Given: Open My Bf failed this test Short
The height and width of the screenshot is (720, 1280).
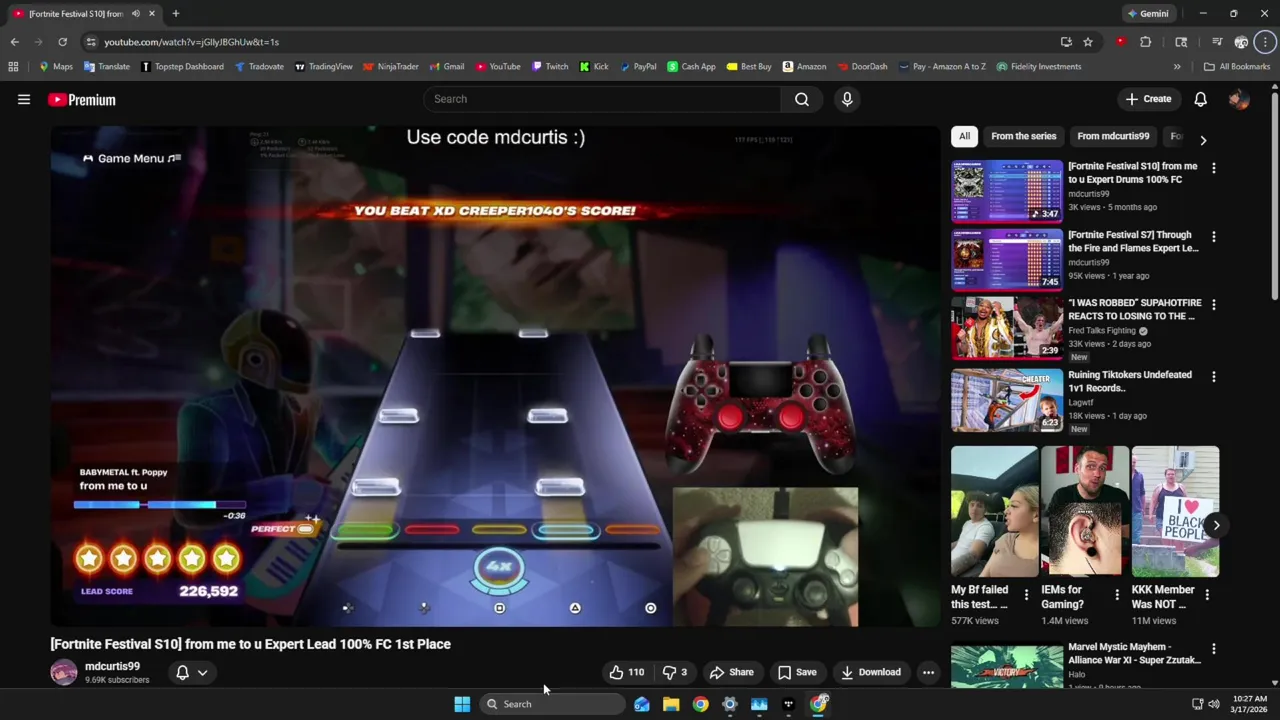Looking at the screenshot, I should click(993, 512).
